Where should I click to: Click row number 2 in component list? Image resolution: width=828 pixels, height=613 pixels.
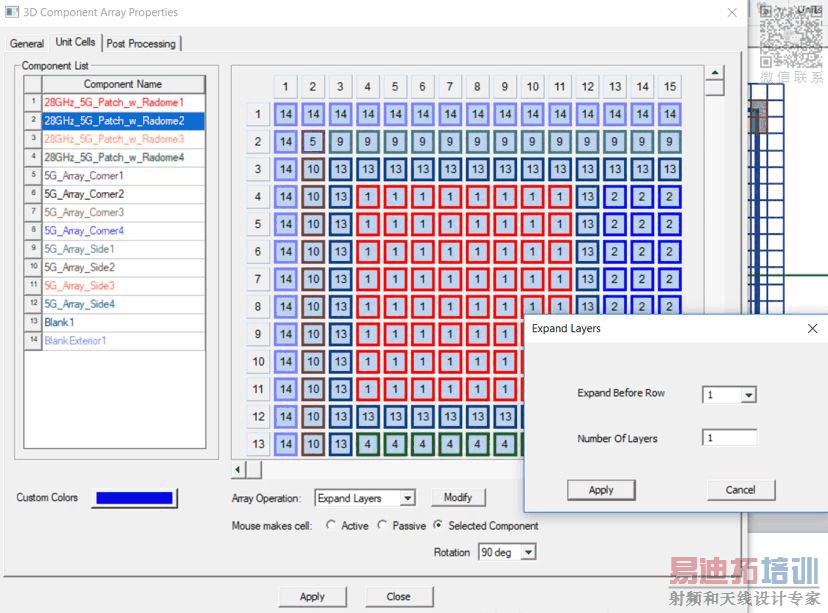[33, 120]
